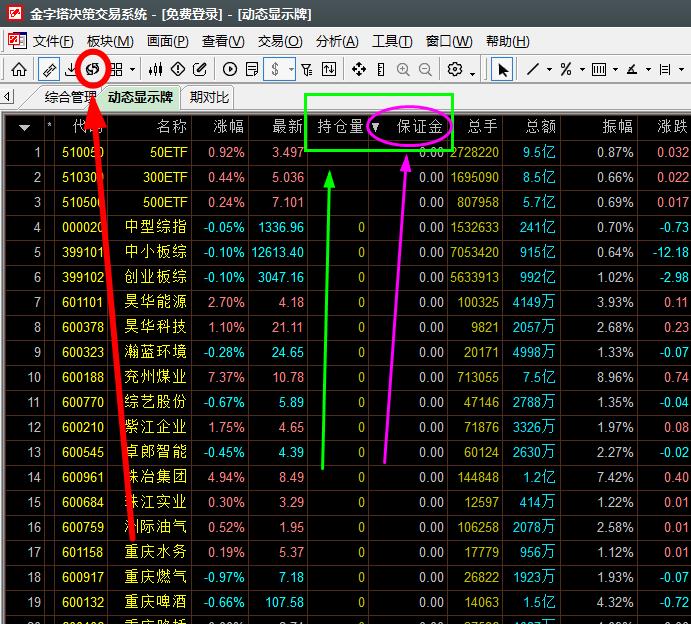This screenshot has height=624, width=691.
Task: Open the 帮助(H) menu
Action: click(508, 41)
